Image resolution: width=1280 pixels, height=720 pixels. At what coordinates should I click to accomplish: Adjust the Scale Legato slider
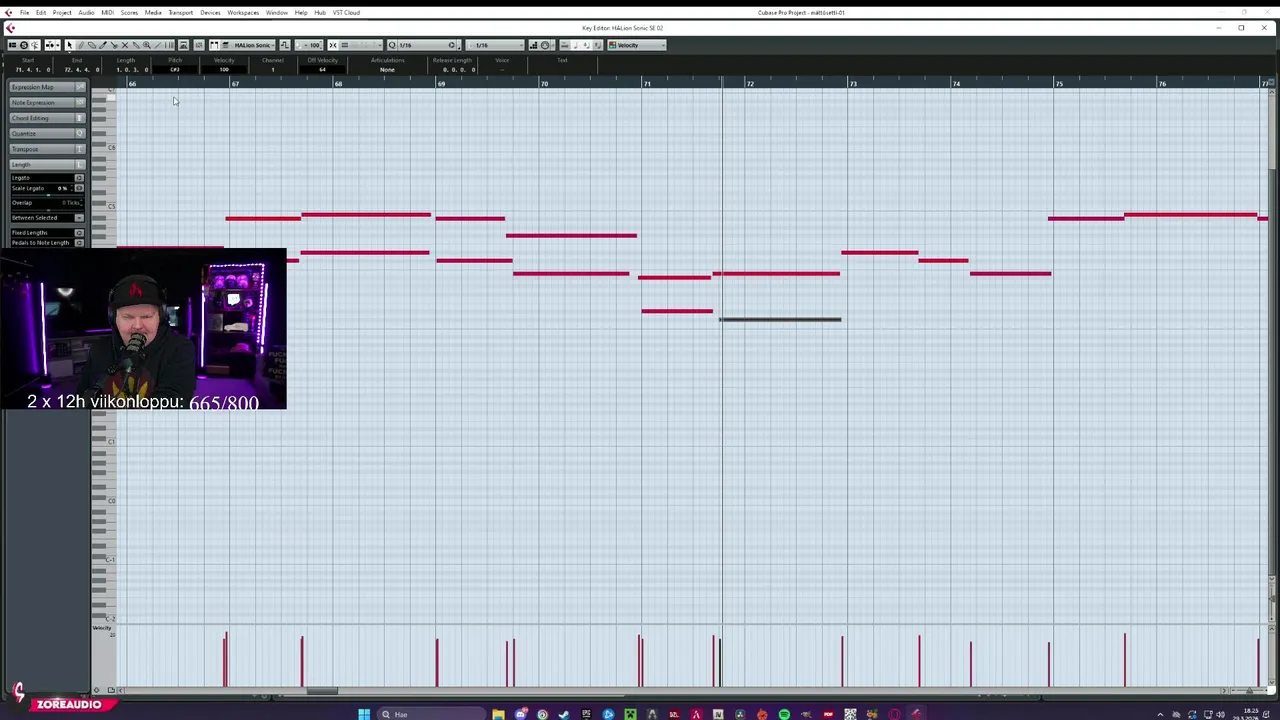[48, 195]
